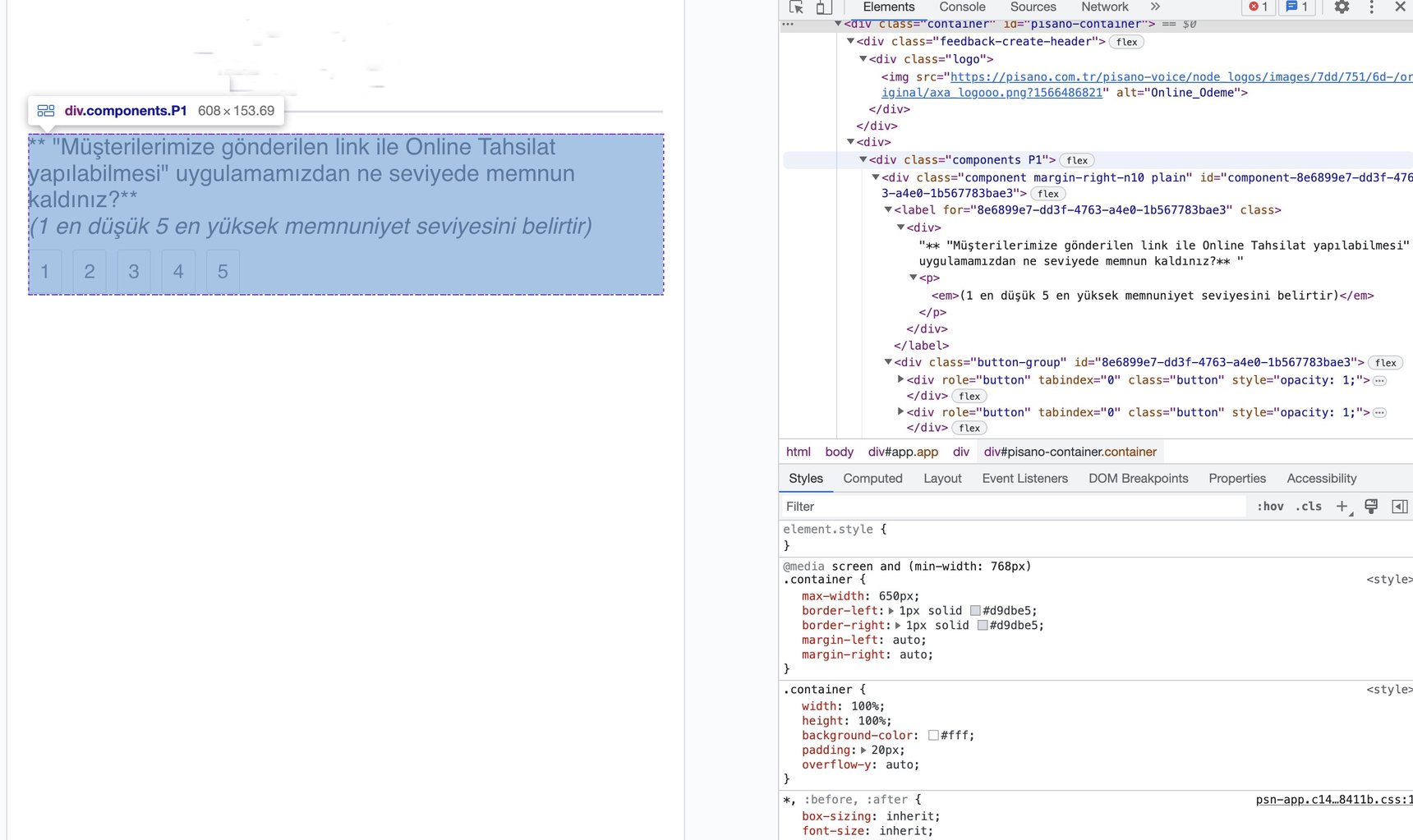Screen dimensions: 1413x840
Task: Select div#pisano-container.container breadcrumb
Action: 1070,452
